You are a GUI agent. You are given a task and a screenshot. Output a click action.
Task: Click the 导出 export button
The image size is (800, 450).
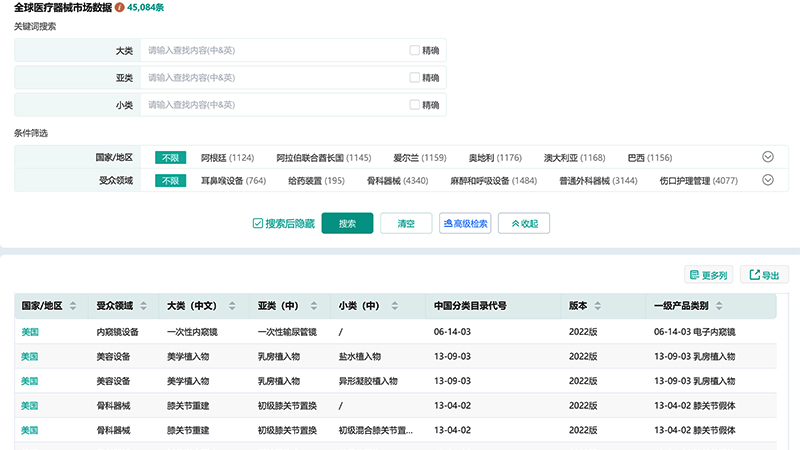(x=764, y=275)
